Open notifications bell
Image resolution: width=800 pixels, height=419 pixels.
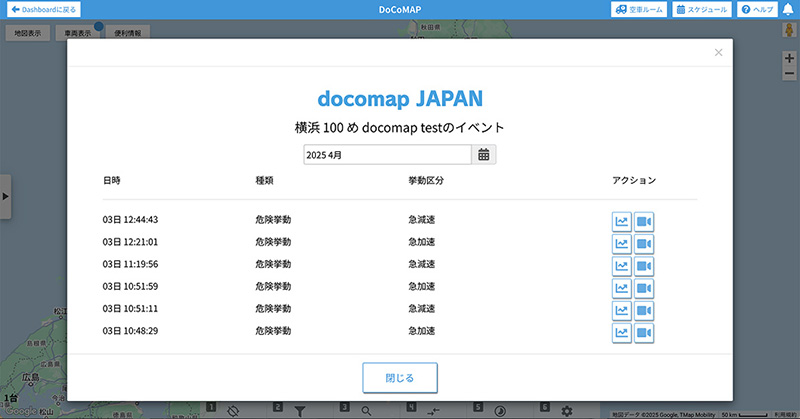pyautogui.click(x=787, y=9)
